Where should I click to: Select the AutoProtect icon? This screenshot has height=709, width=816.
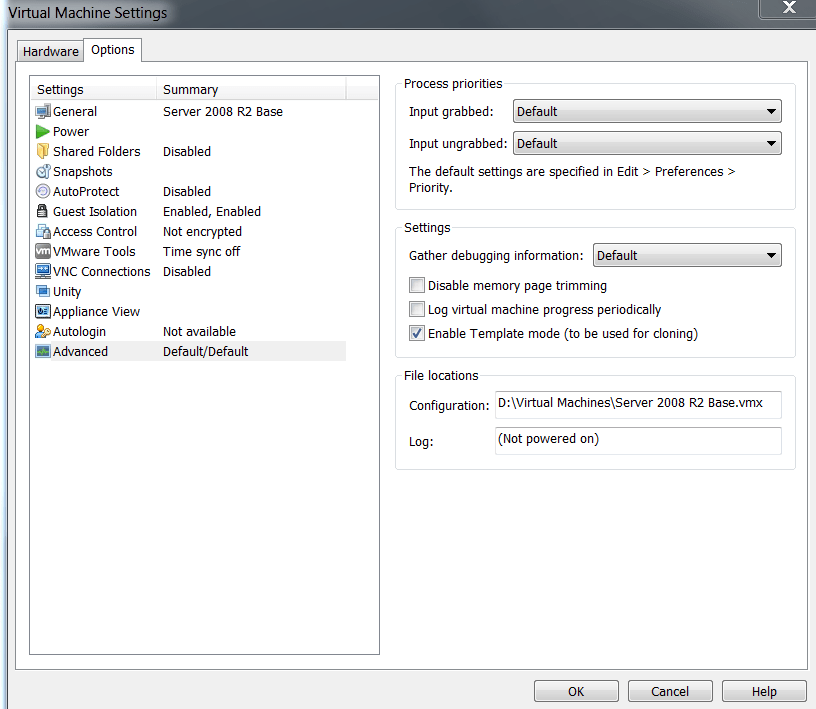click(x=43, y=192)
